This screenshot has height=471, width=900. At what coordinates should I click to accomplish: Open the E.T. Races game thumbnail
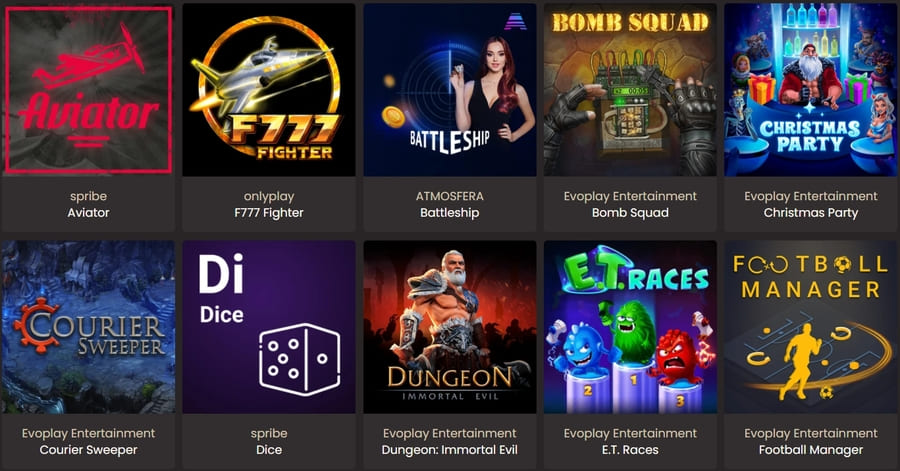(630, 327)
